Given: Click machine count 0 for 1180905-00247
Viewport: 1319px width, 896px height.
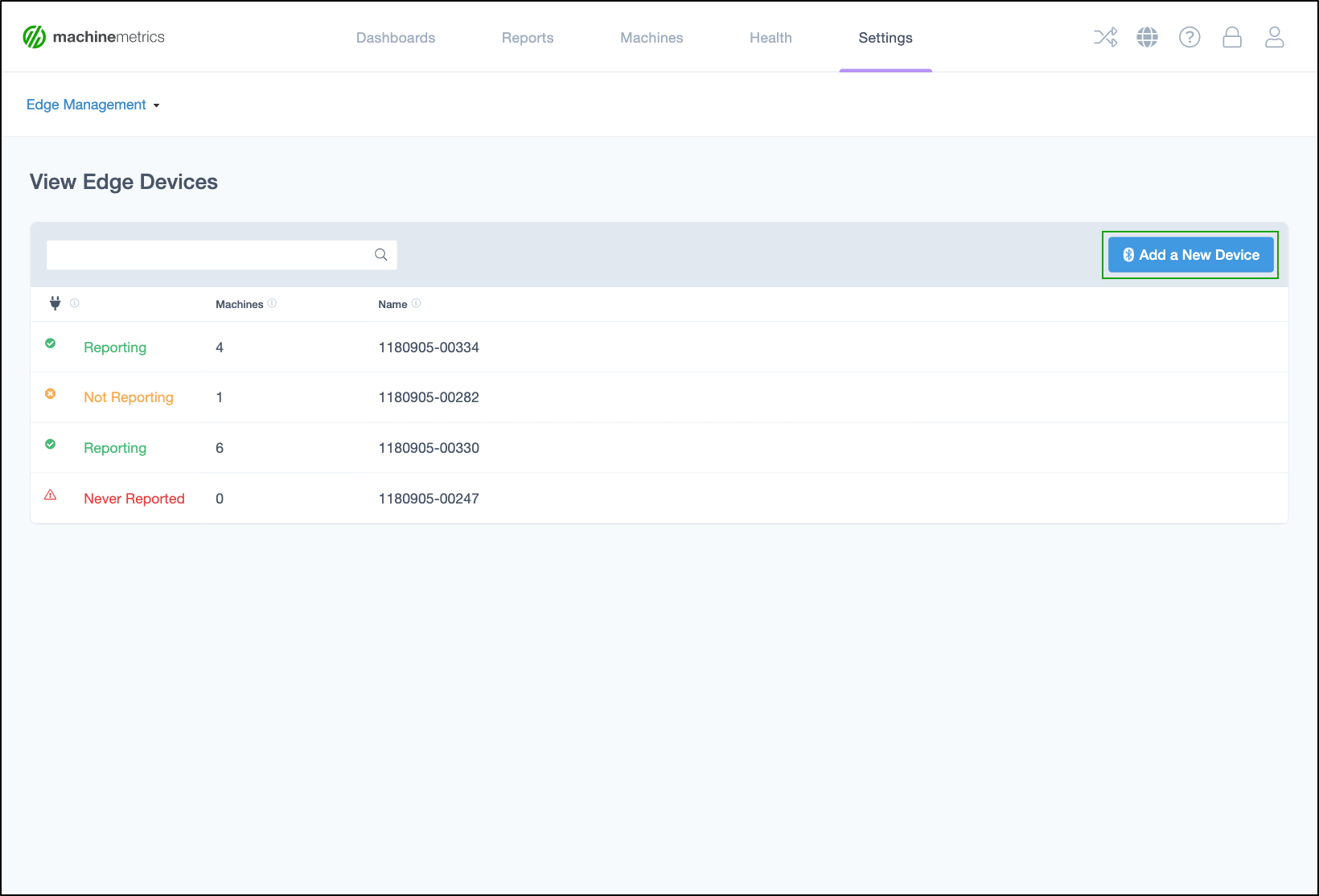Looking at the screenshot, I should click(220, 499).
